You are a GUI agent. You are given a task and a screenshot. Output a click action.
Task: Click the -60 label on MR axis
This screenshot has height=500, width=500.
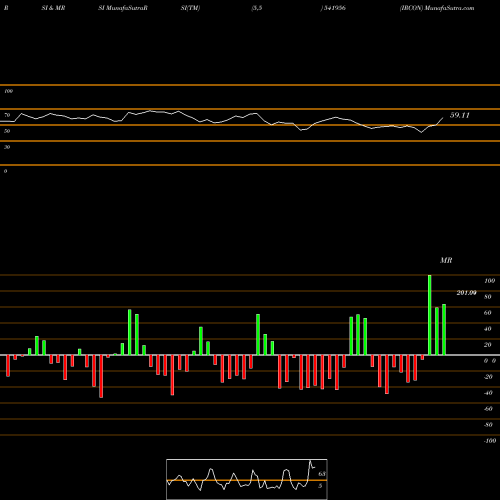point(488,409)
